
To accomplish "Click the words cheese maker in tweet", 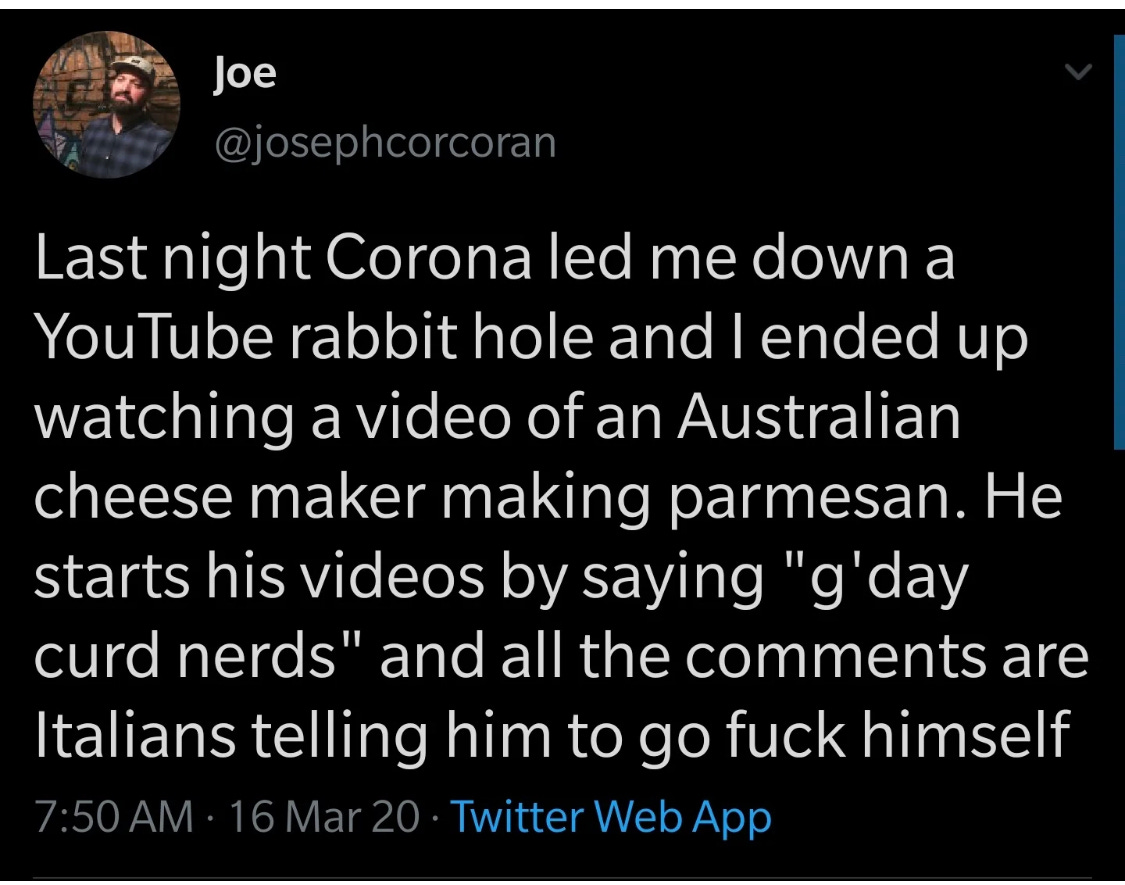I will click(230, 496).
